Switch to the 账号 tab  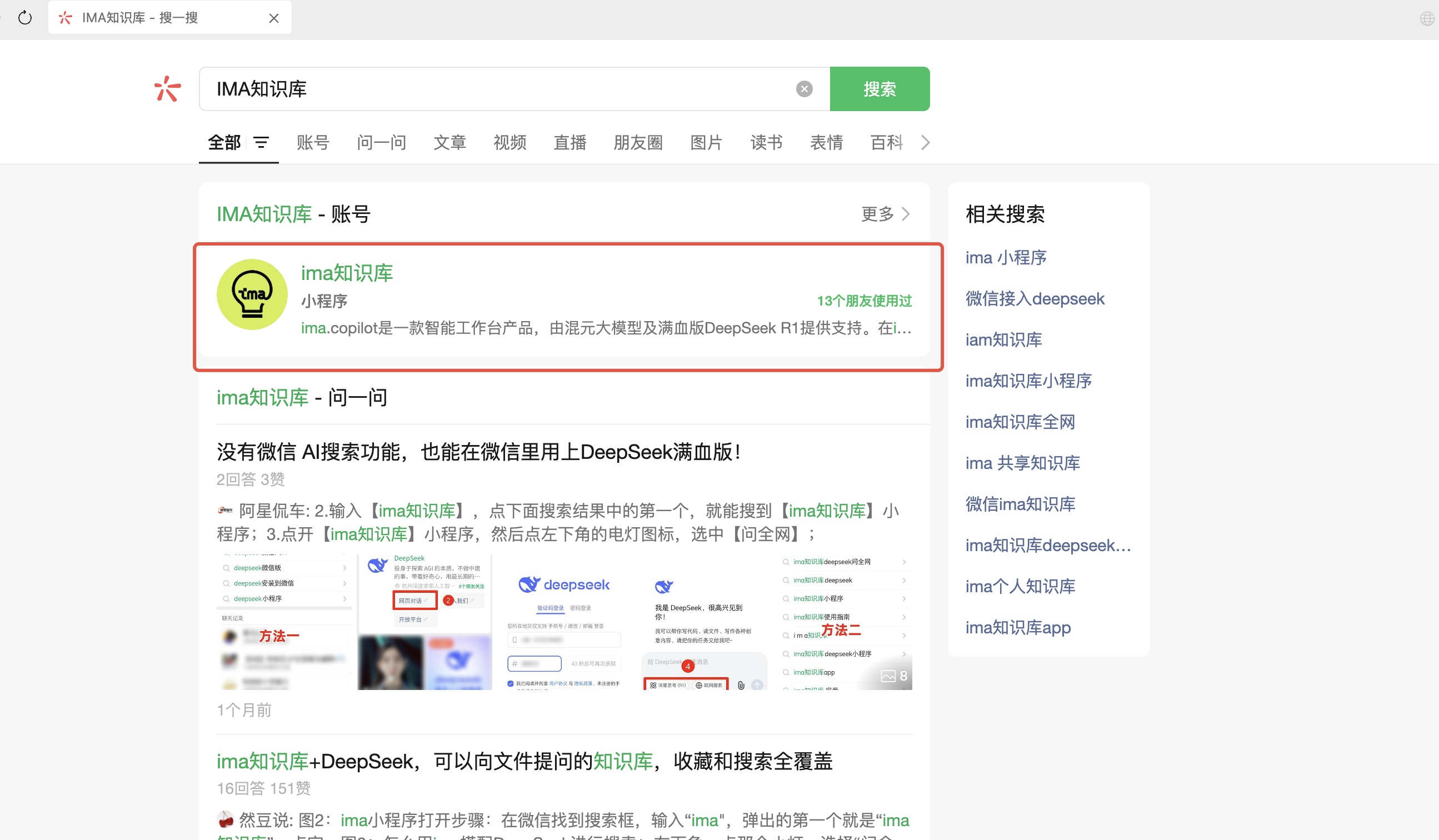313,142
